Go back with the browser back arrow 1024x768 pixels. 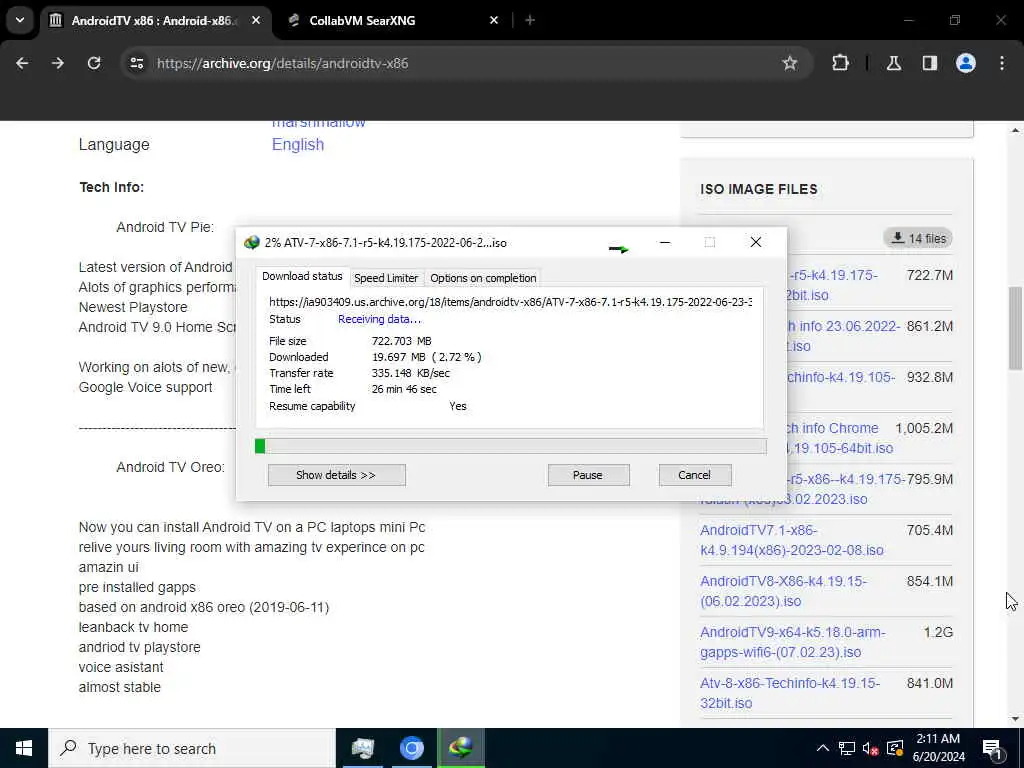point(22,63)
